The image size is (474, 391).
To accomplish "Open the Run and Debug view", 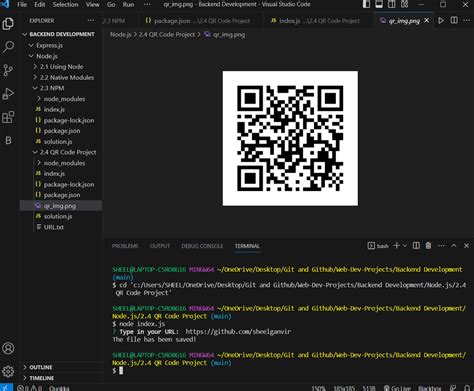I will click(x=8, y=94).
